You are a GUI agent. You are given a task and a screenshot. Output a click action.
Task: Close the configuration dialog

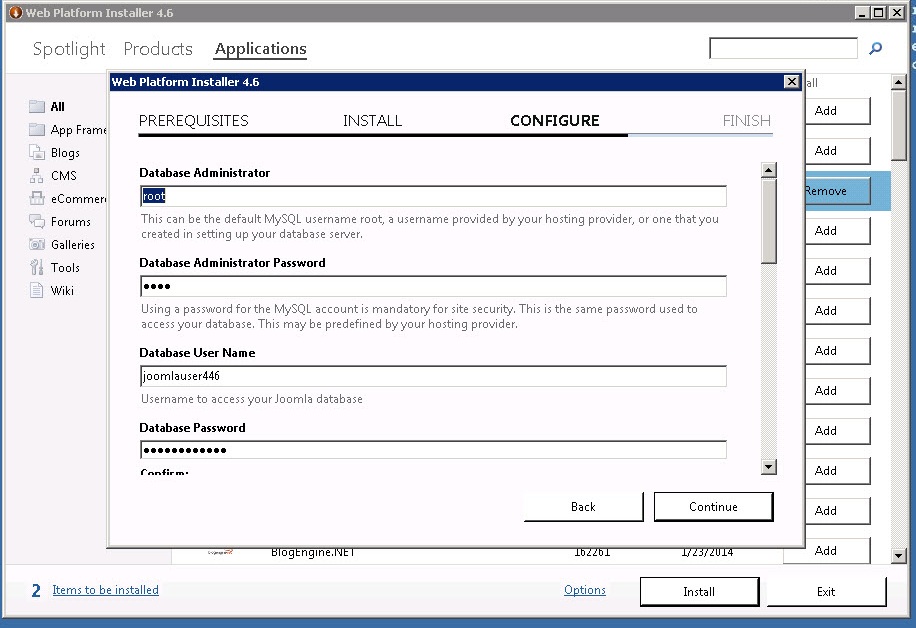791,82
